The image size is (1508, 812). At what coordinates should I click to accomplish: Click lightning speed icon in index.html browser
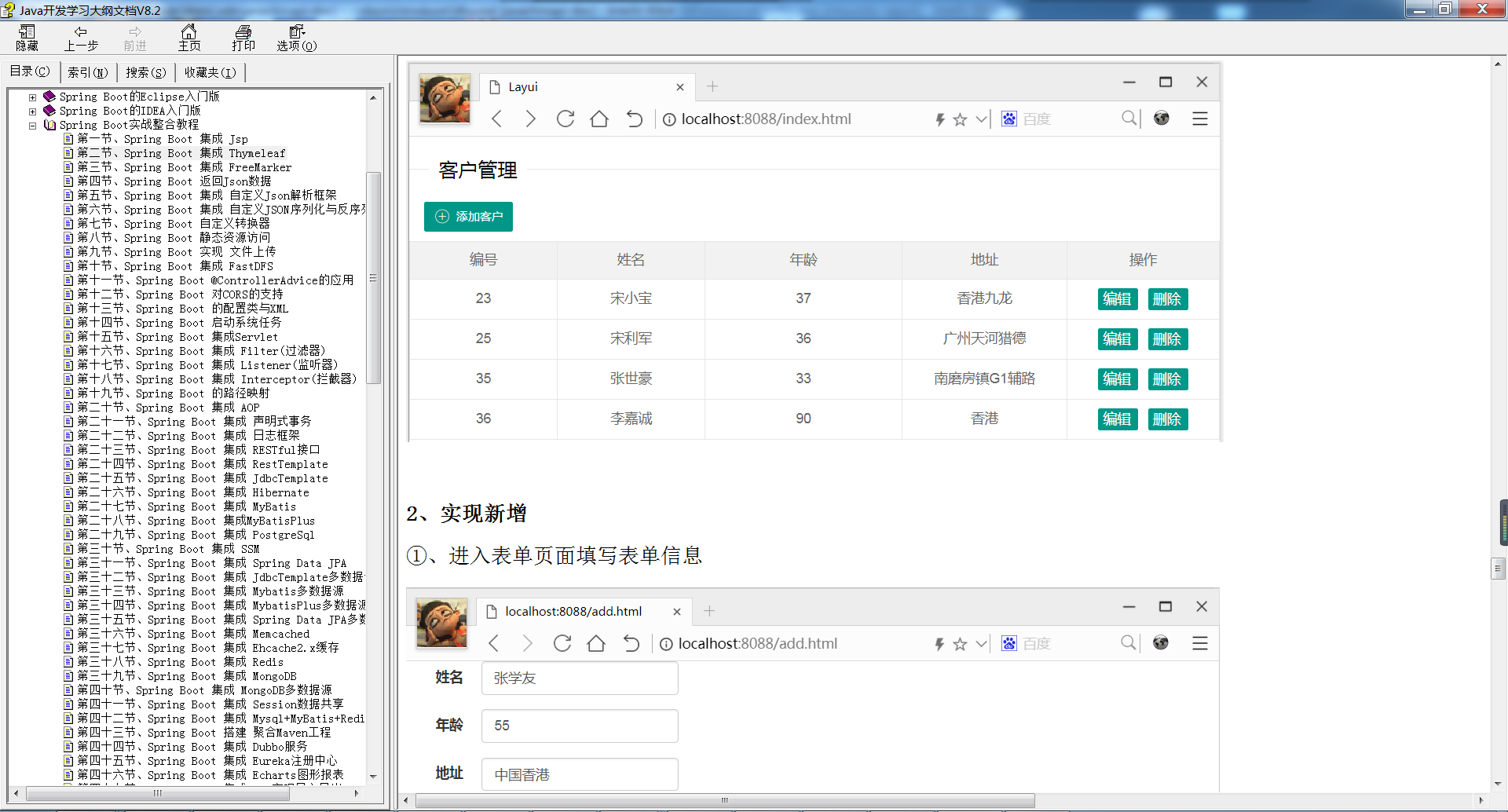pos(939,119)
